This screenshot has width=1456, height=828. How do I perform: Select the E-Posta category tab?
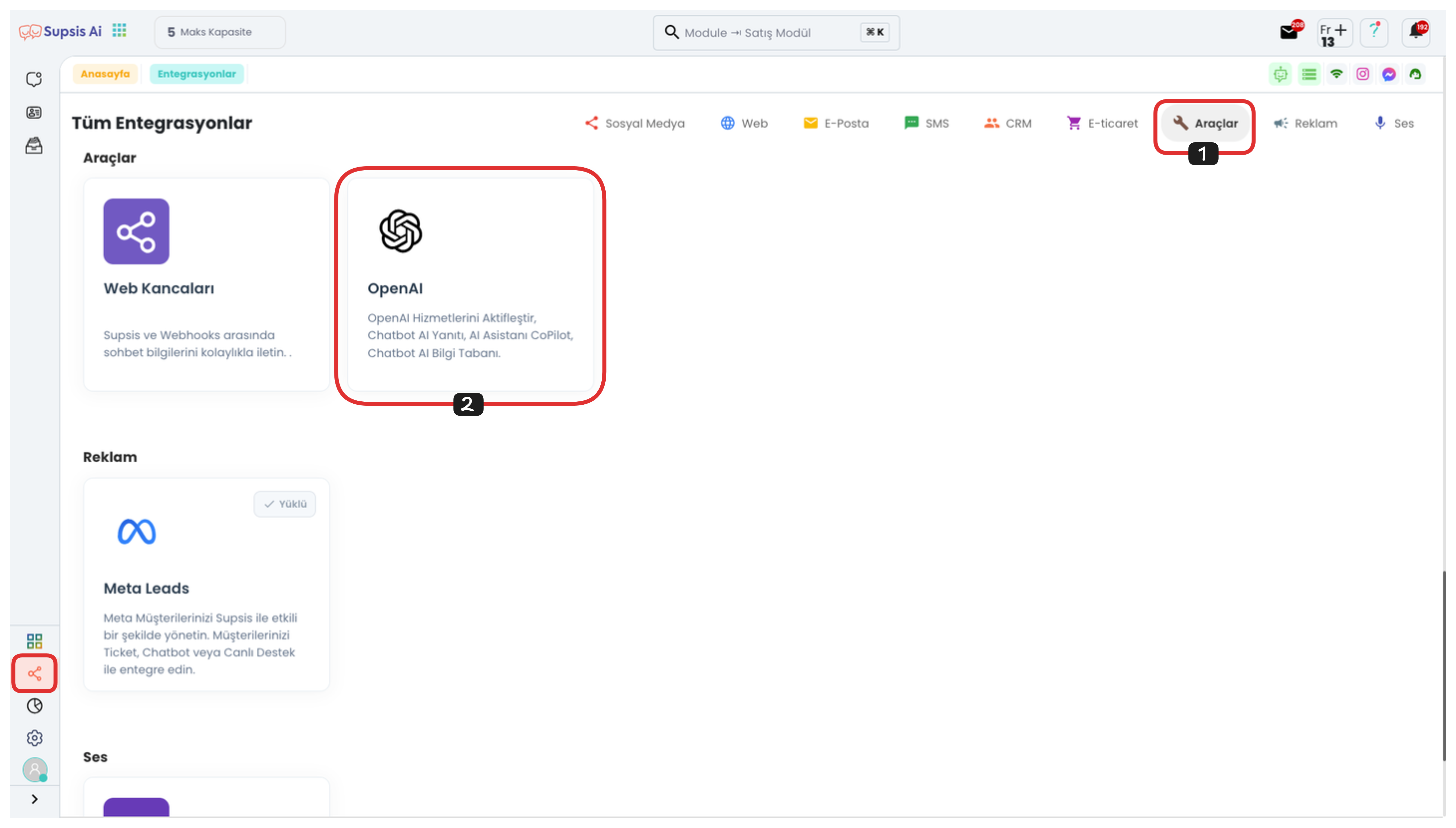(x=836, y=123)
